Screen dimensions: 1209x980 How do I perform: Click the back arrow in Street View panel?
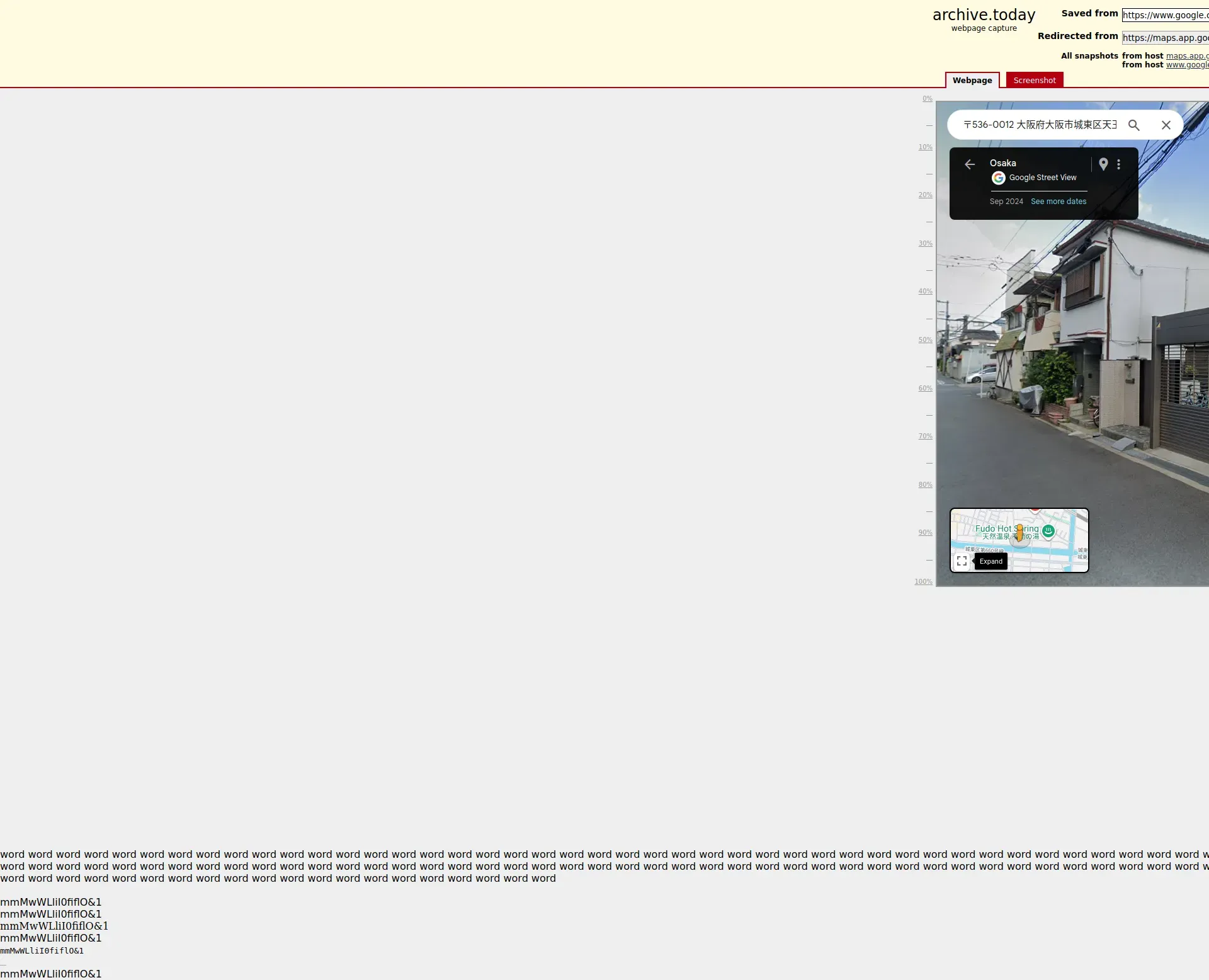(x=970, y=164)
